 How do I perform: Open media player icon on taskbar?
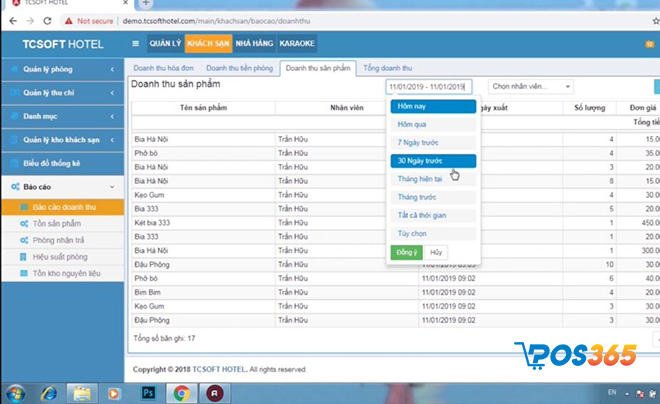coord(113,393)
